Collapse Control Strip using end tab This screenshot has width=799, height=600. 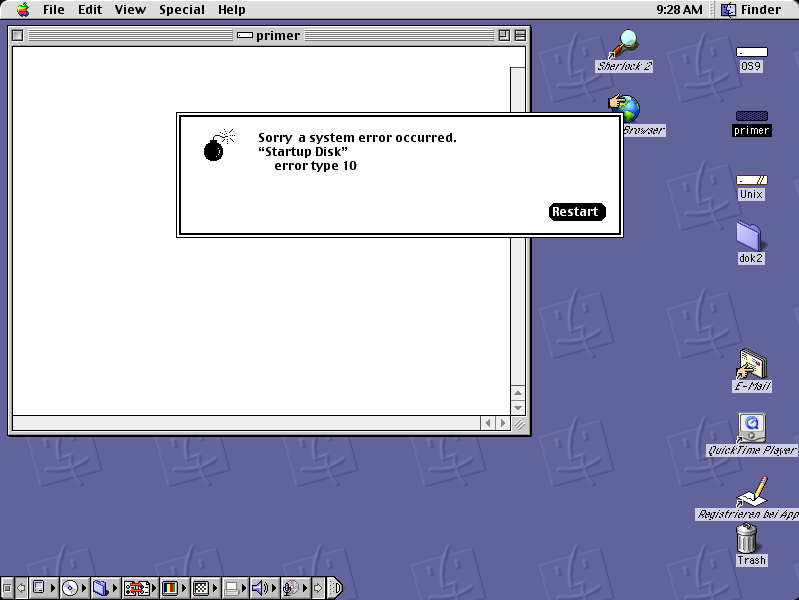click(335, 588)
